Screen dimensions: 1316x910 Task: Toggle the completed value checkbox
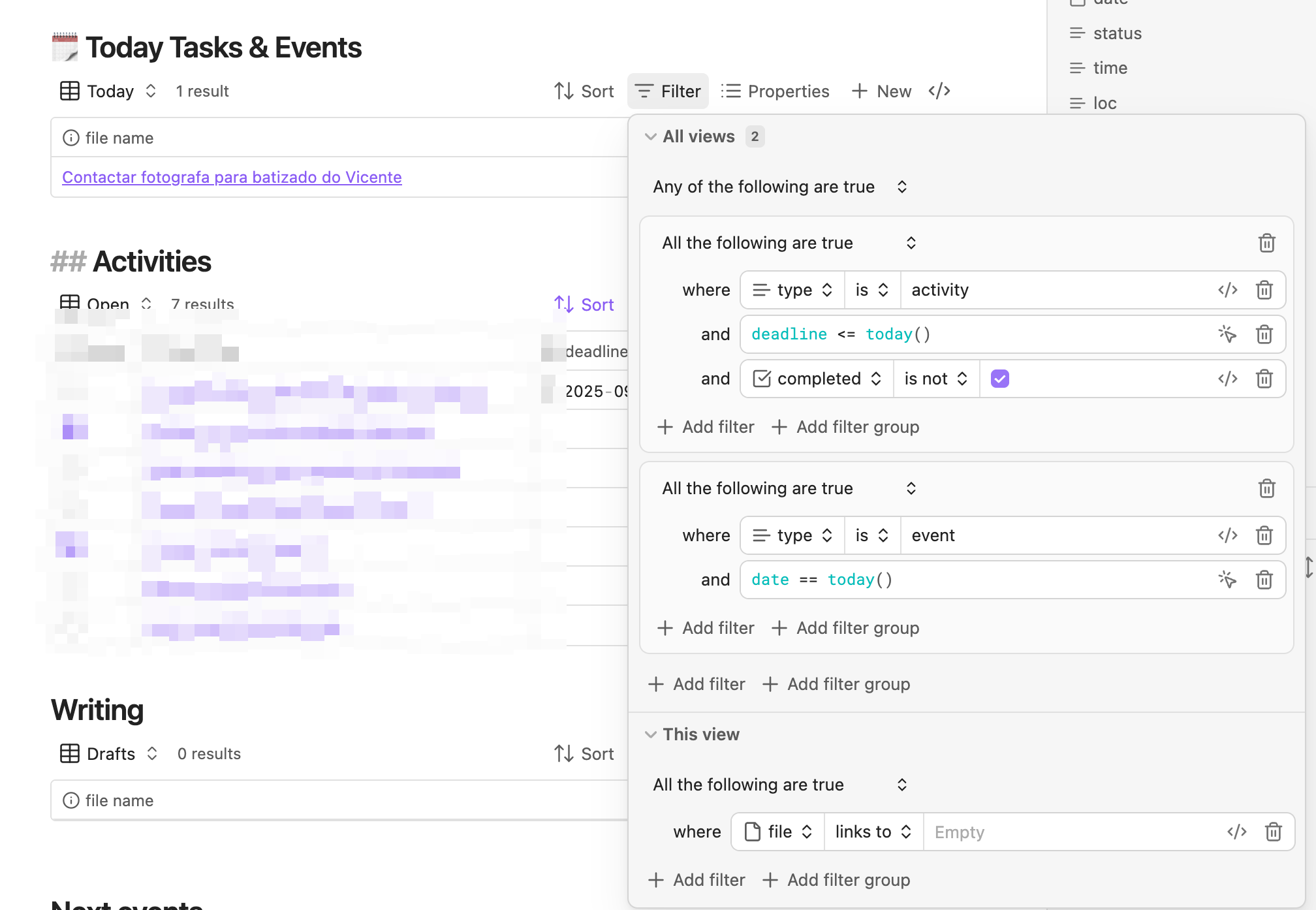(x=999, y=379)
